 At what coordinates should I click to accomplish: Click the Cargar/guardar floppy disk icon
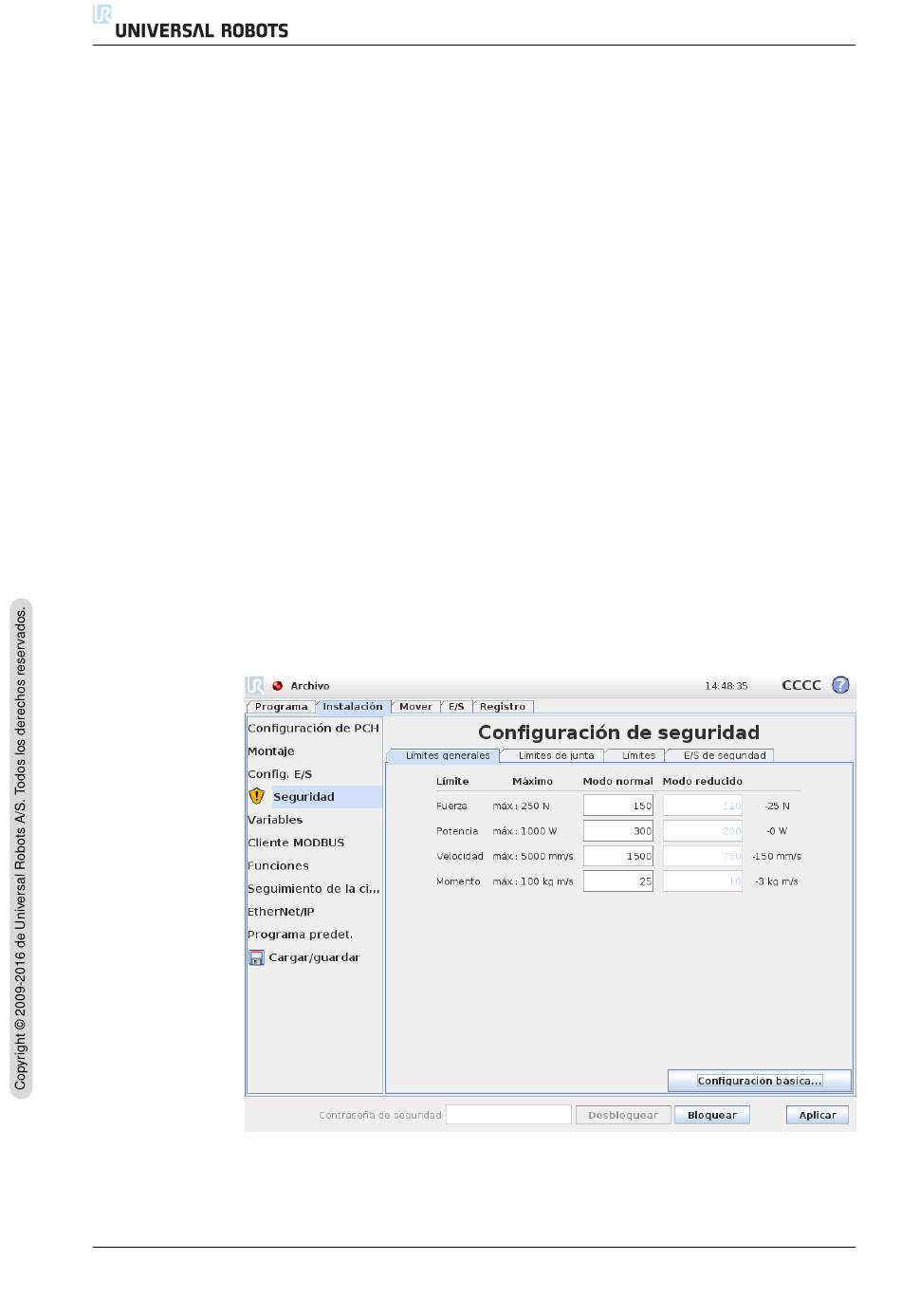point(256,957)
